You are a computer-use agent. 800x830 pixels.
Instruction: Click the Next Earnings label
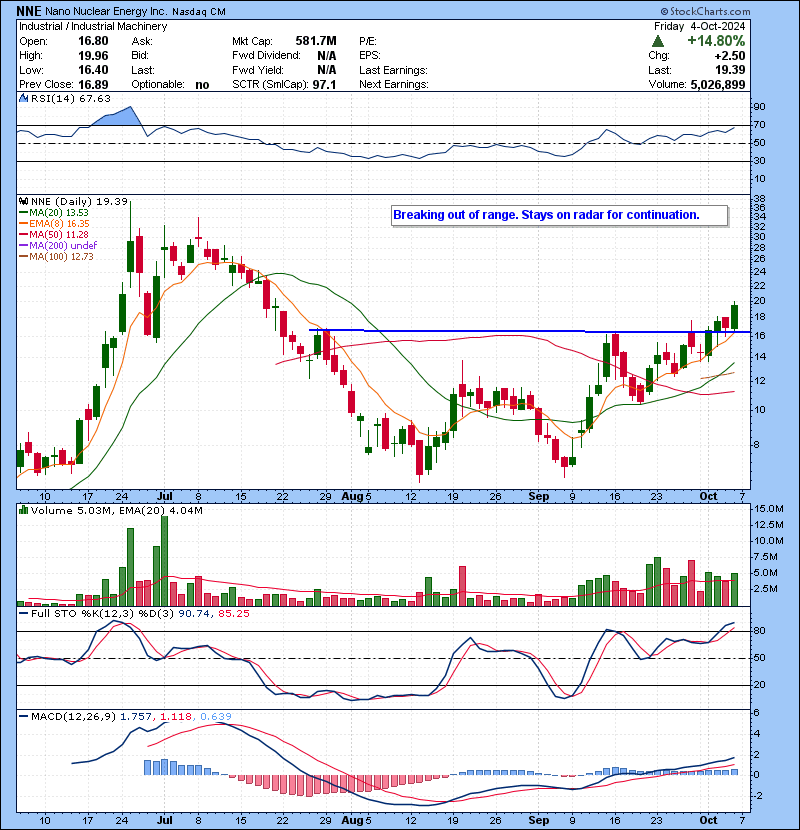[x=393, y=84]
